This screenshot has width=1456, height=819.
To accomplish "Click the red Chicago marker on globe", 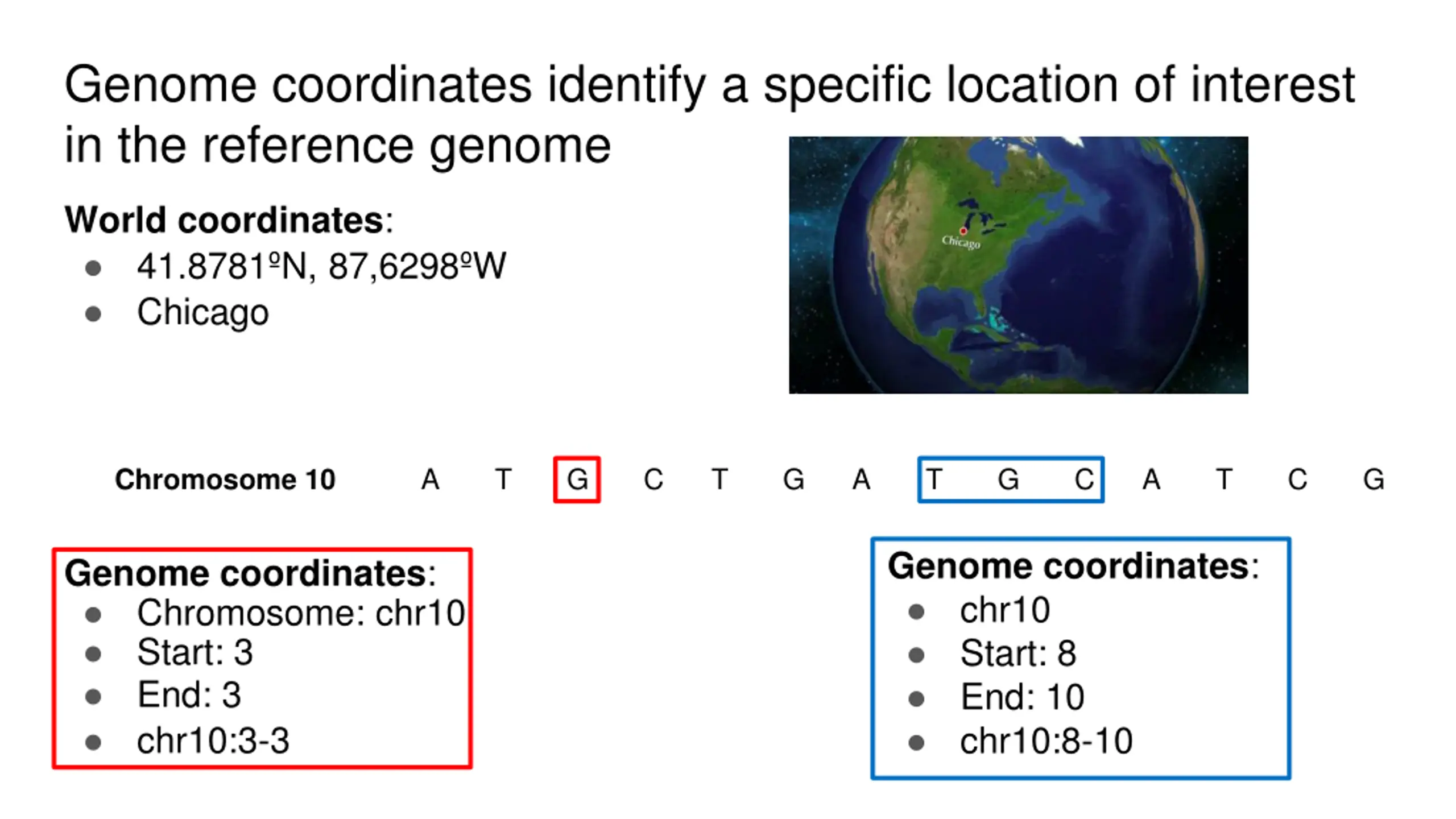I will coord(963,230).
